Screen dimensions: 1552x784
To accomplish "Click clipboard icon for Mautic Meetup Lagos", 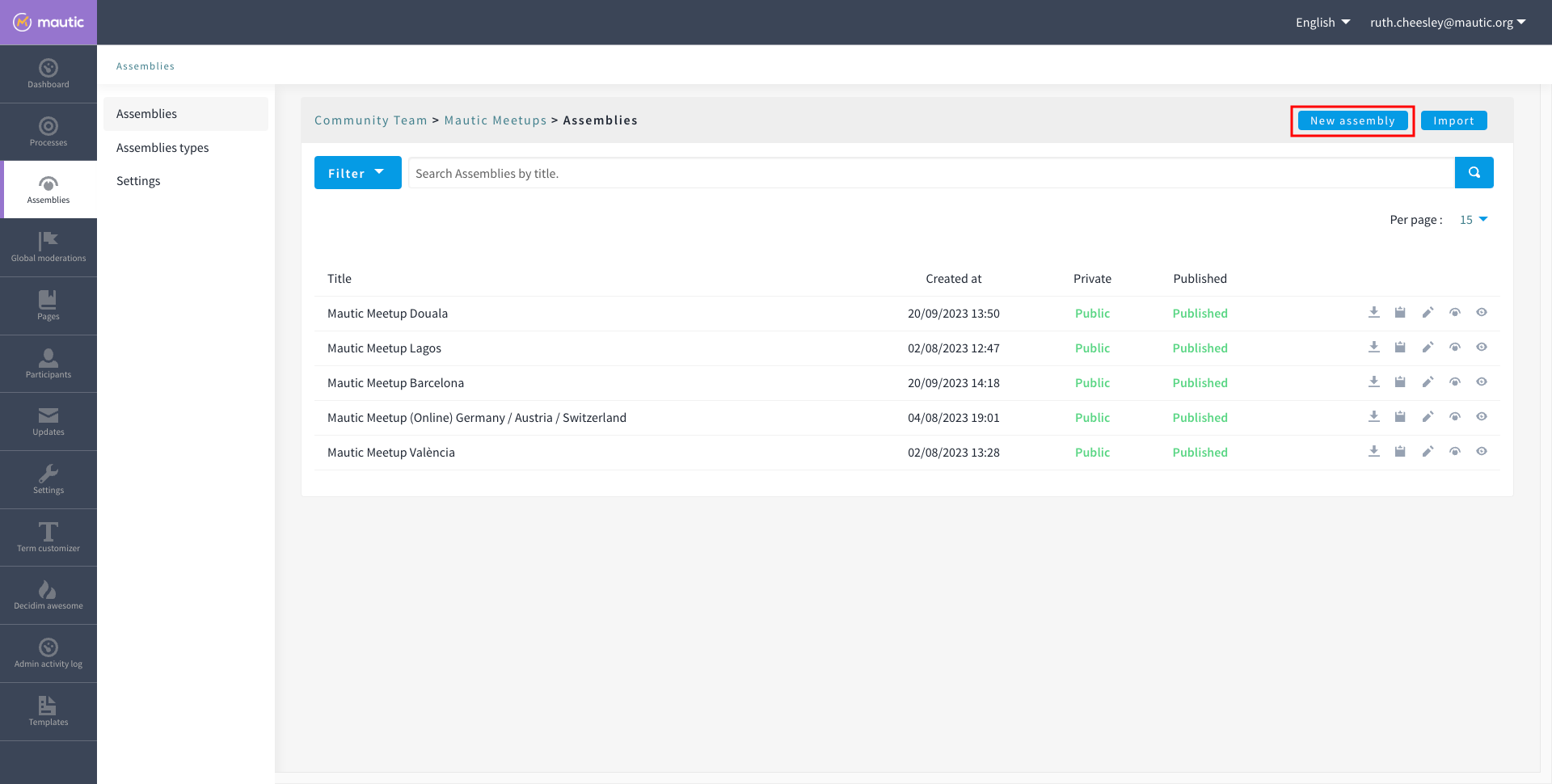I will [x=1400, y=348].
